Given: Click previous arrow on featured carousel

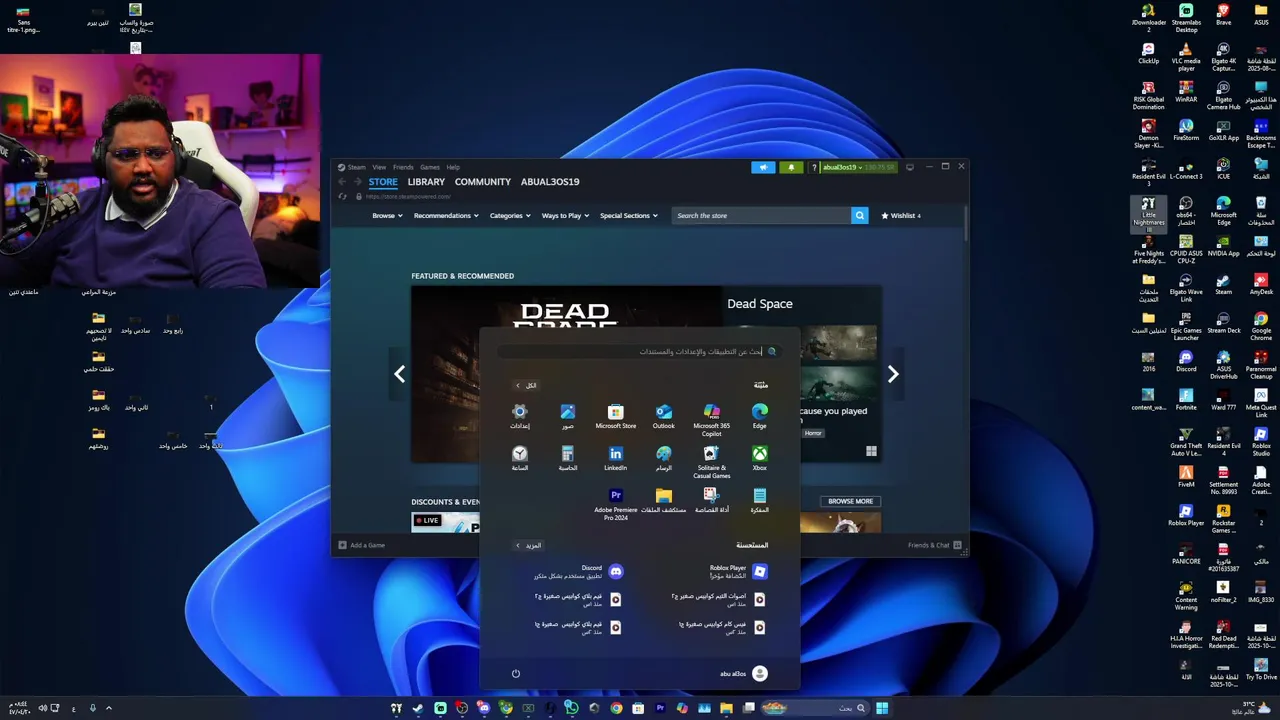Looking at the screenshot, I should [x=399, y=374].
